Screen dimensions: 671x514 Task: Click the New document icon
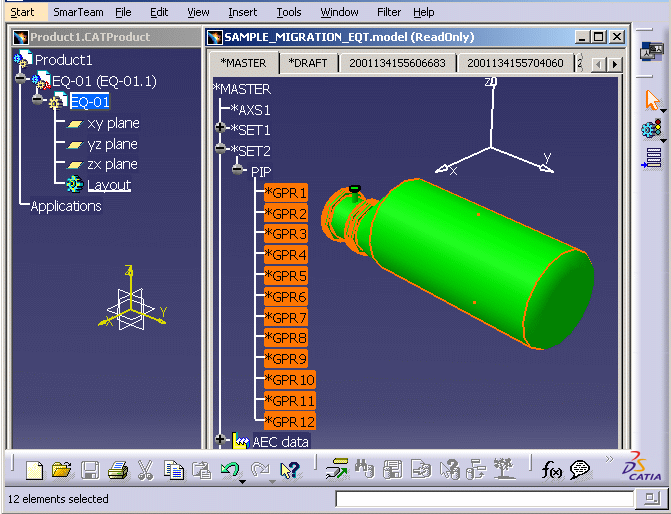[x=34, y=470]
